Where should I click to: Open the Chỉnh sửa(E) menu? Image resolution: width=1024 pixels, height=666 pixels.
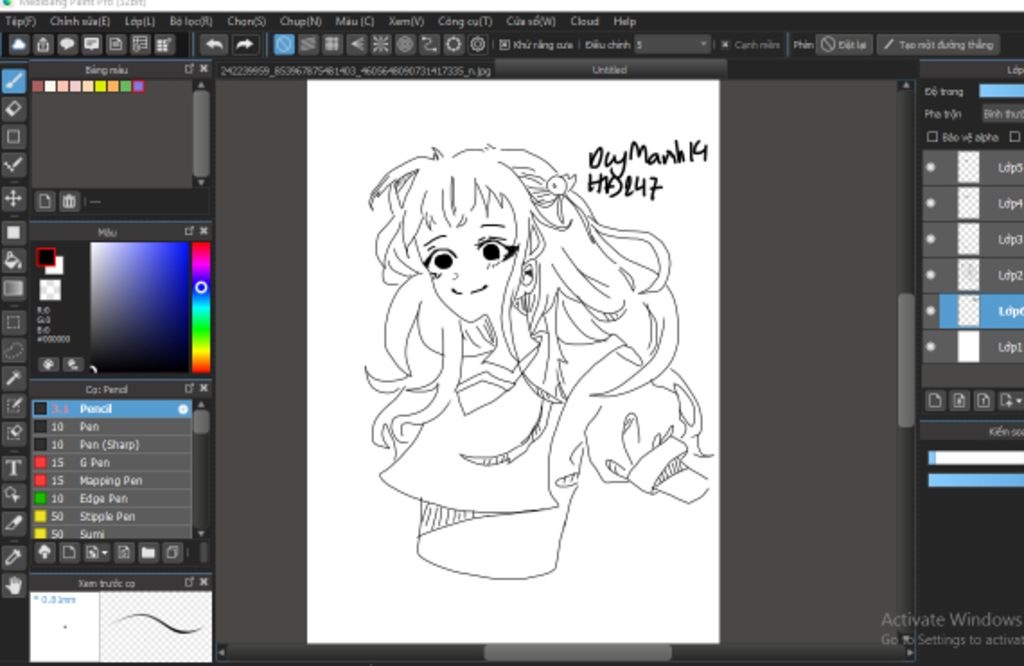(x=80, y=21)
